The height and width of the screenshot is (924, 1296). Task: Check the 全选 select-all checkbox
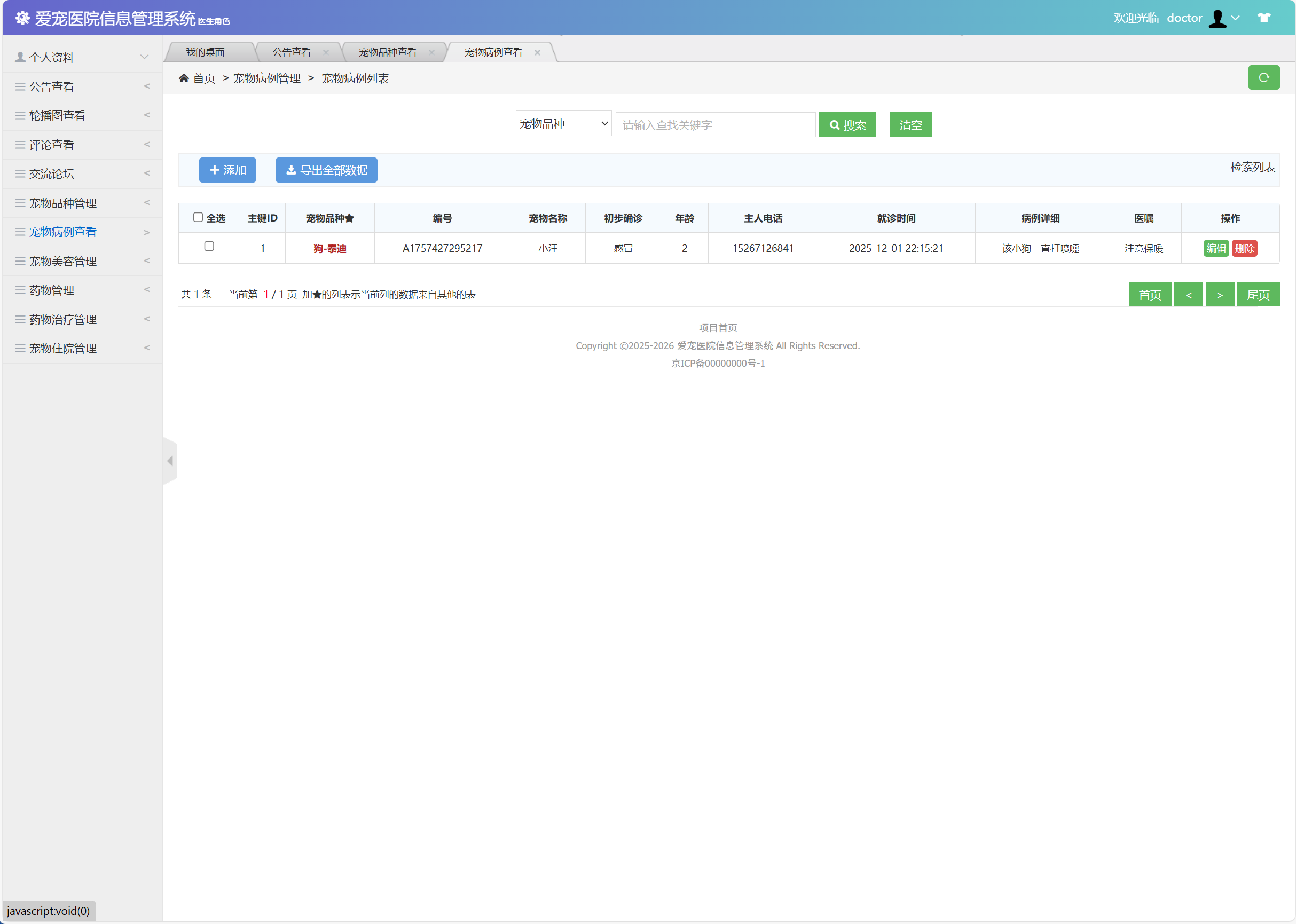point(198,217)
